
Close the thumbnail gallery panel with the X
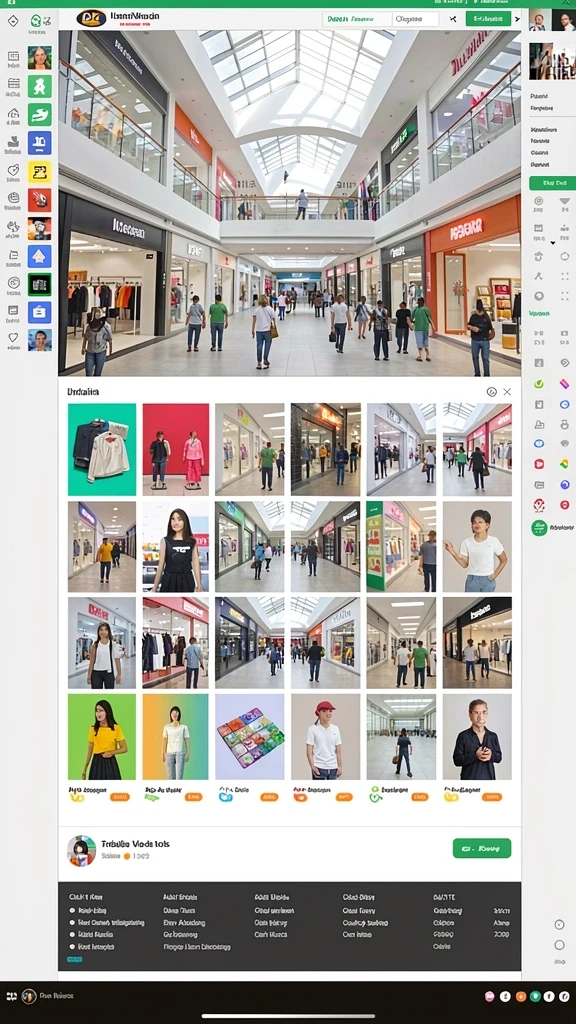point(507,392)
